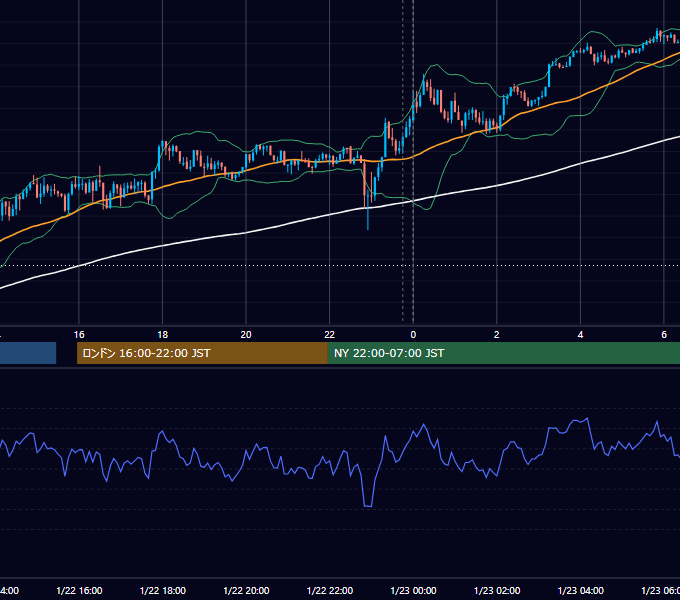The height and width of the screenshot is (600, 680).
Task: Click the 1/22 20:00 date label
Action: (246, 590)
